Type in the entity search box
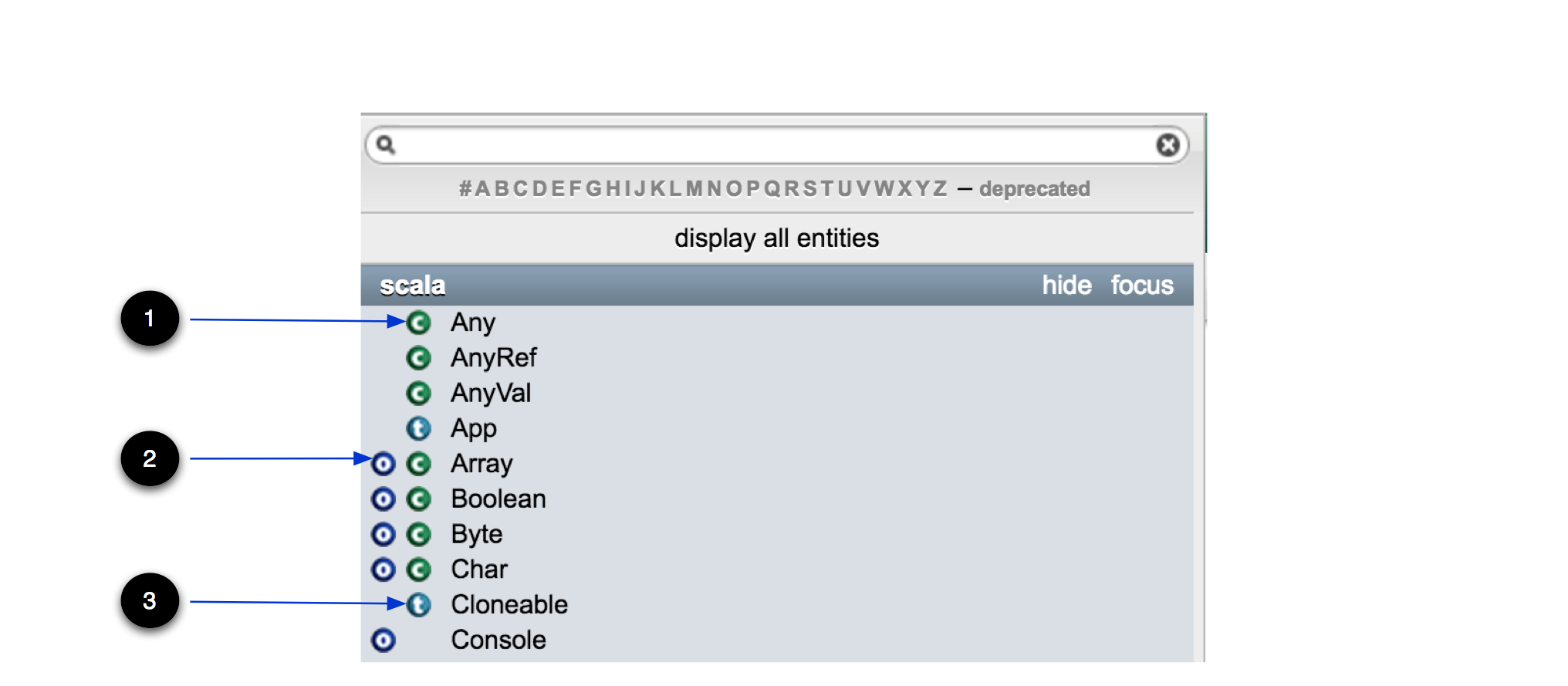This screenshot has width=1568, height=686. pos(772,145)
